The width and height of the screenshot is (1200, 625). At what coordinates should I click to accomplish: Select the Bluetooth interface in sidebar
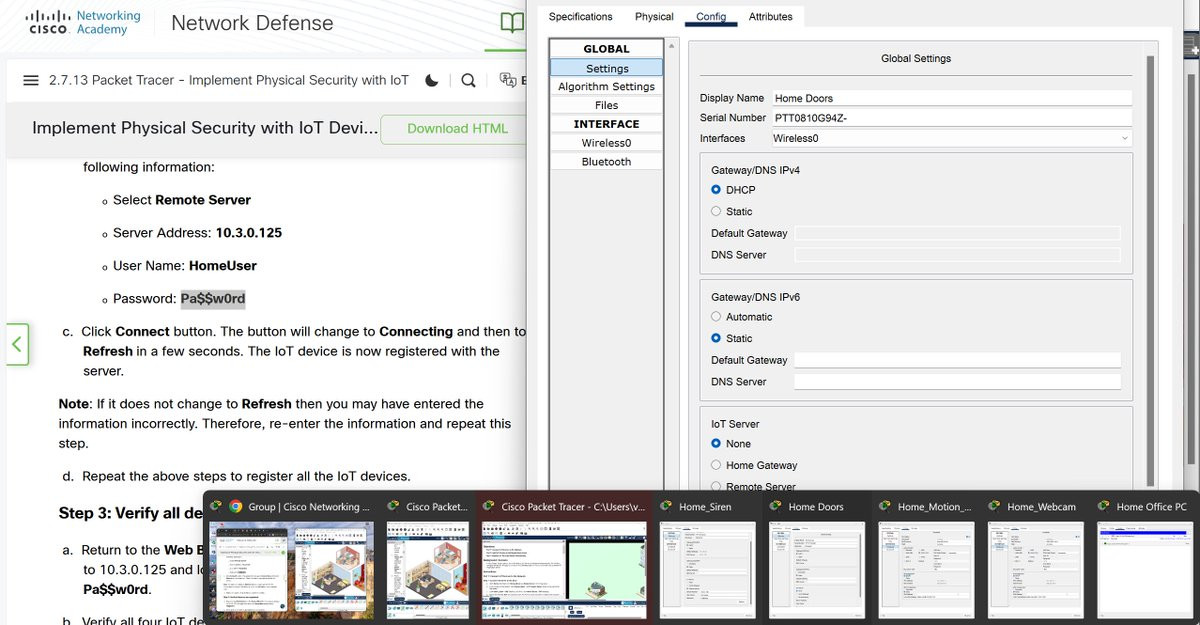pyautogui.click(x=607, y=162)
